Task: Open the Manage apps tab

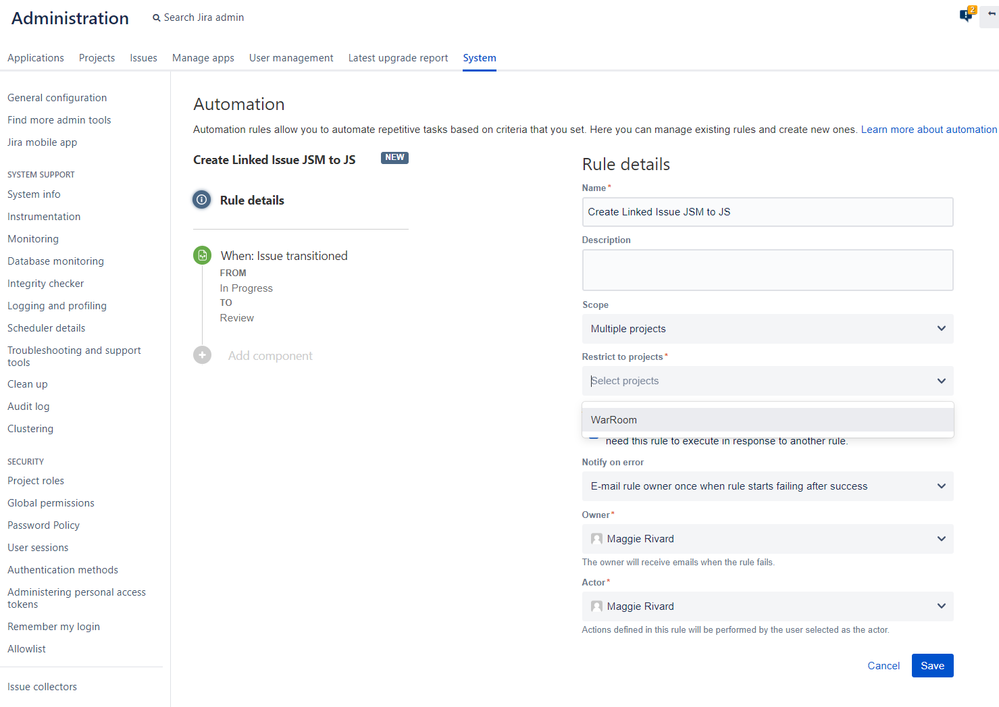Action: [x=203, y=58]
